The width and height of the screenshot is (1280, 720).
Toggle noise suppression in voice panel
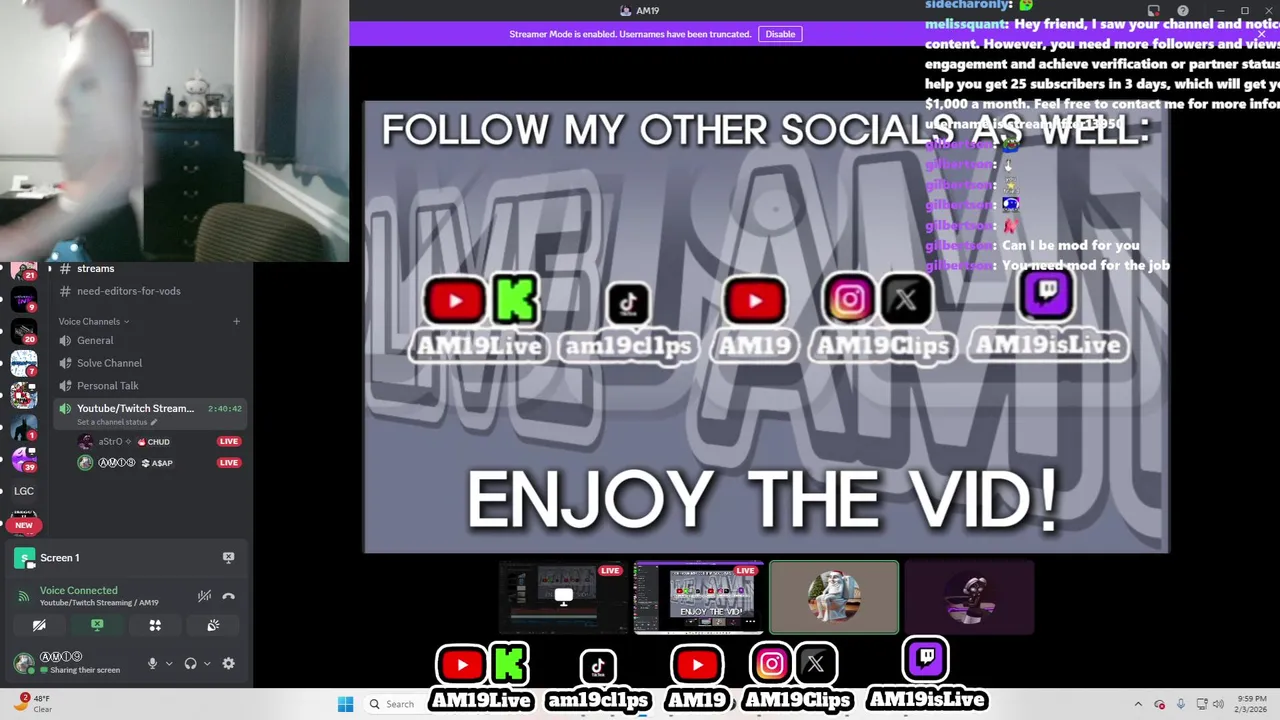tap(204, 596)
